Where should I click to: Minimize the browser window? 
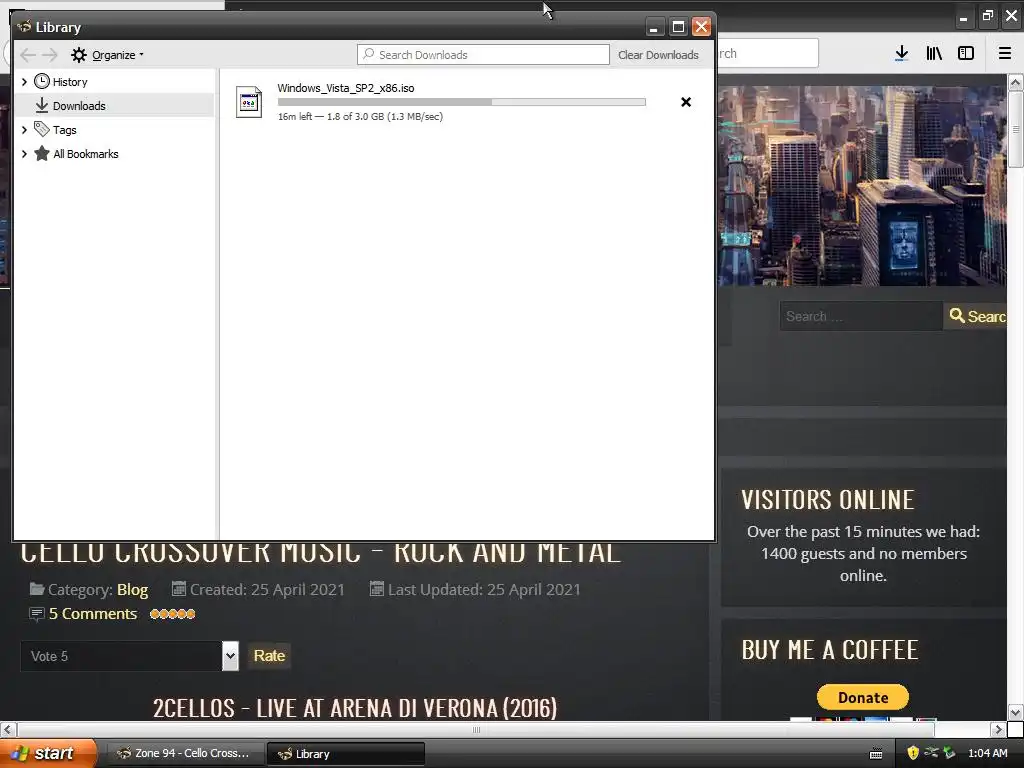pos(963,18)
